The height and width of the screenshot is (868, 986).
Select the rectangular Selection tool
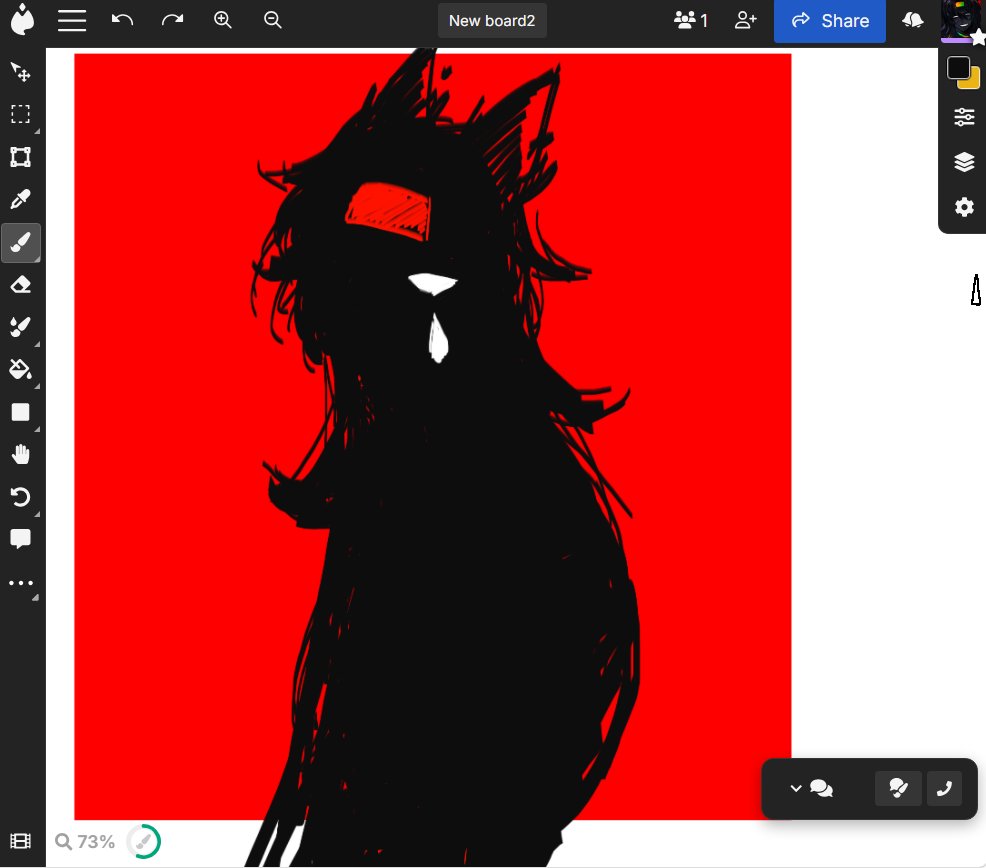click(21, 114)
